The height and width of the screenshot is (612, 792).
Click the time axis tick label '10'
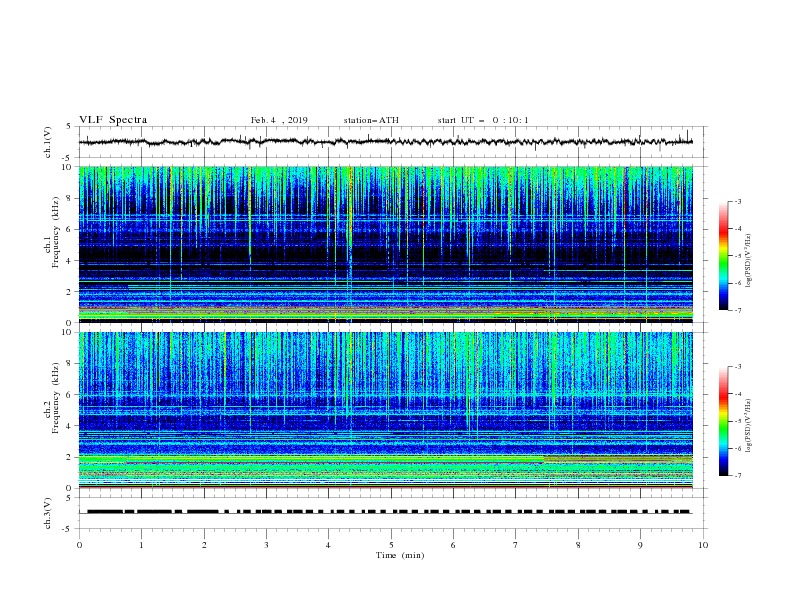click(x=703, y=545)
